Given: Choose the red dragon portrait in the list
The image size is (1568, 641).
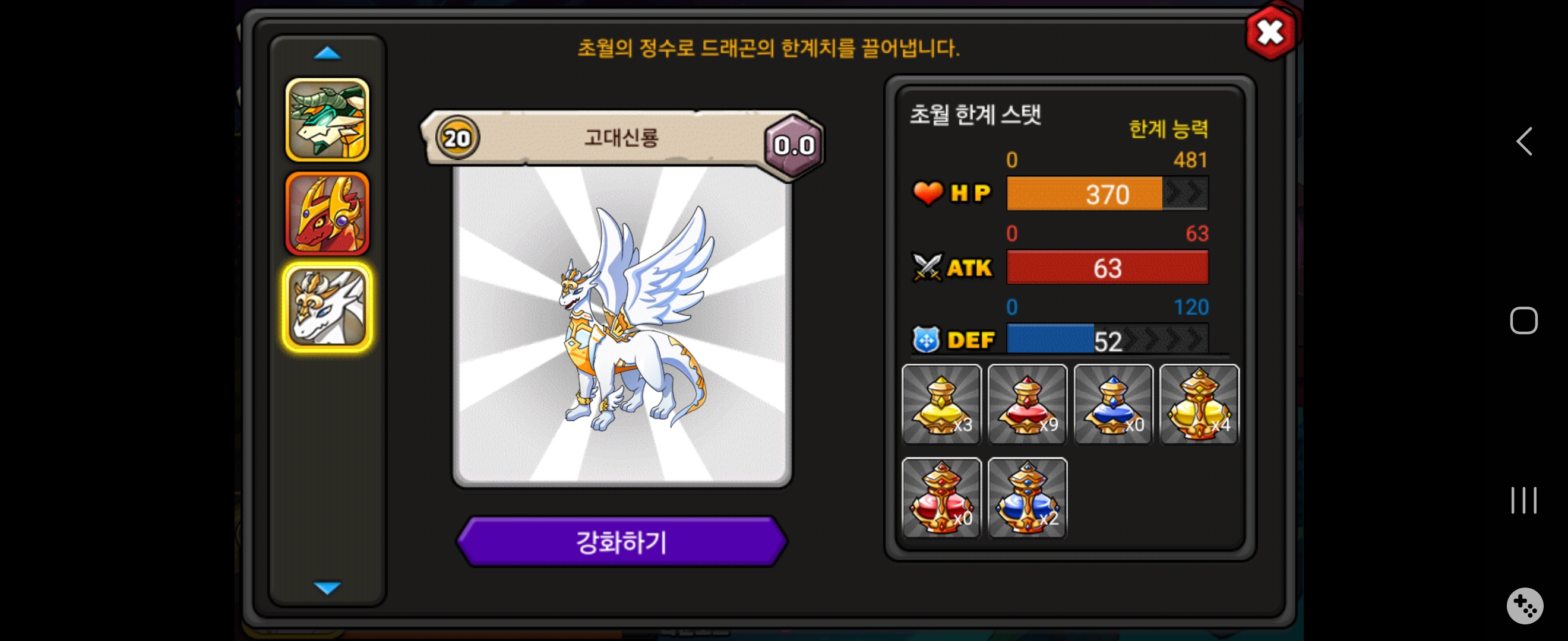Looking at the screenshot, I should [327, 214].
